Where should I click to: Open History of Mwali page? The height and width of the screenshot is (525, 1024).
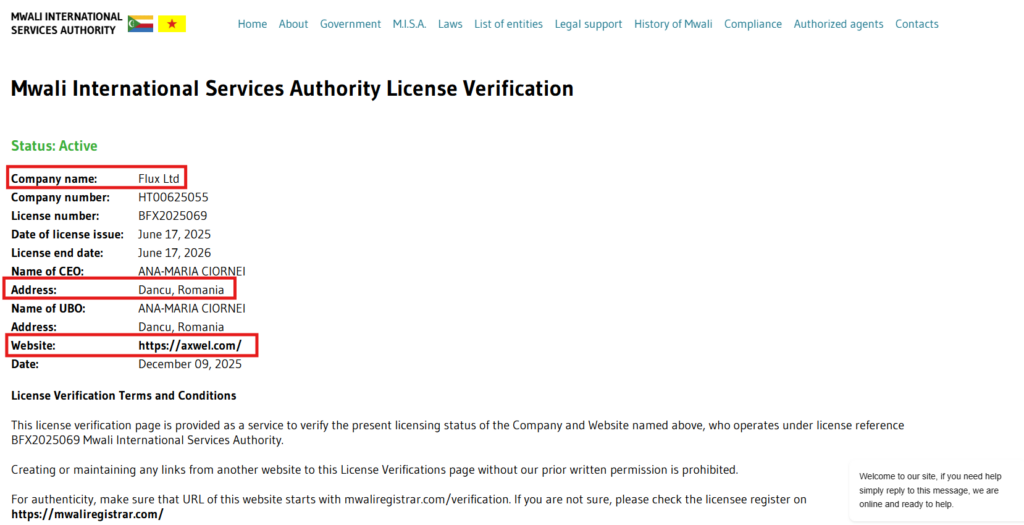click(673, 24)
